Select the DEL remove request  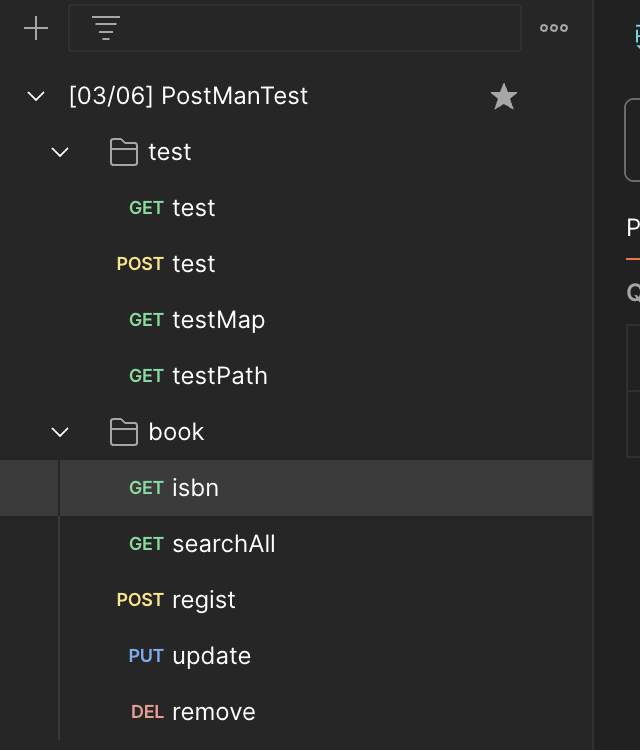(x=213, y=712)
